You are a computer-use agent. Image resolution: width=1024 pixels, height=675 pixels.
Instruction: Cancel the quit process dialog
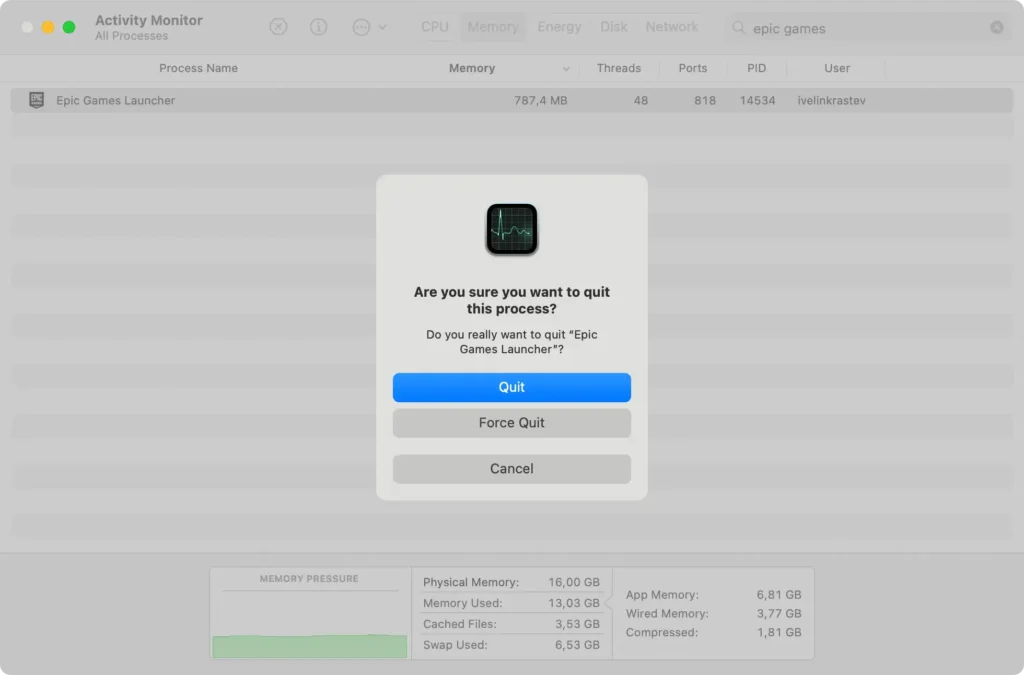511,469
